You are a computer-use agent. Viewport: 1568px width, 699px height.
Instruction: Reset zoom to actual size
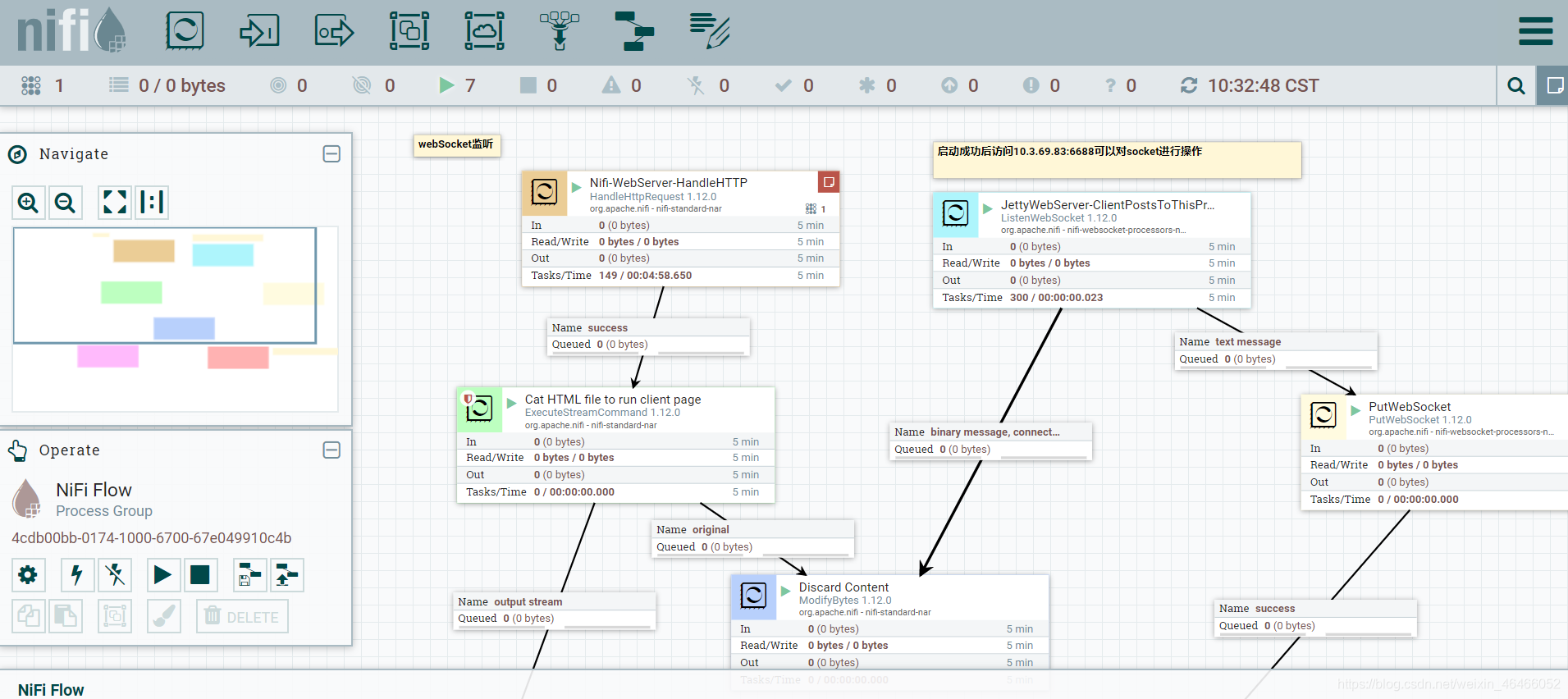[152, 202]
